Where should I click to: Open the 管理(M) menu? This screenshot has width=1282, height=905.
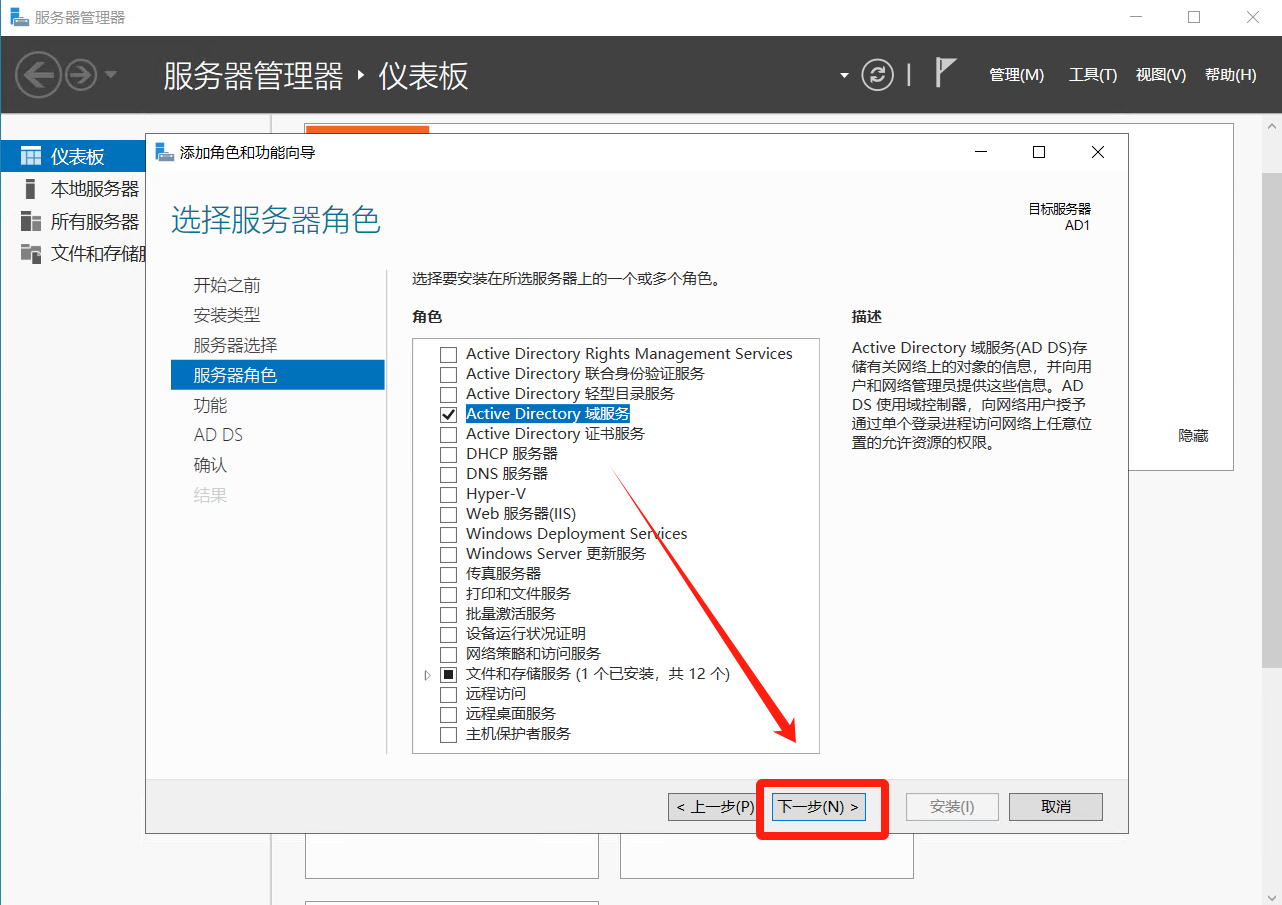point(1016,75)
